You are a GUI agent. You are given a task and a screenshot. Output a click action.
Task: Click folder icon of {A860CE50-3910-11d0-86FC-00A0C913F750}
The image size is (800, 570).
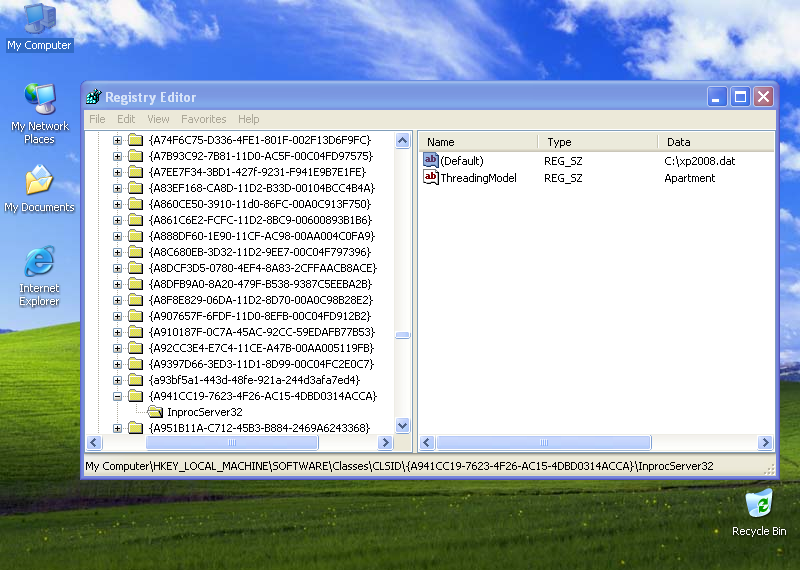click(x=135, y=204)
